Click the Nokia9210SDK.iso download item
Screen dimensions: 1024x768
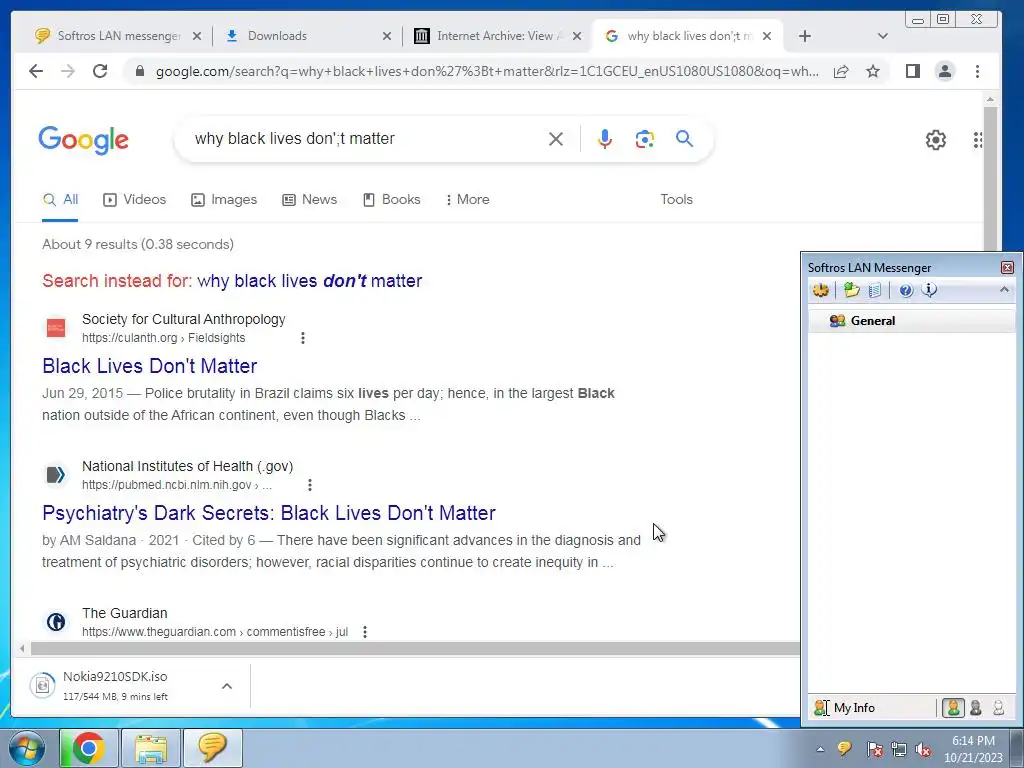tap(114, 686)
